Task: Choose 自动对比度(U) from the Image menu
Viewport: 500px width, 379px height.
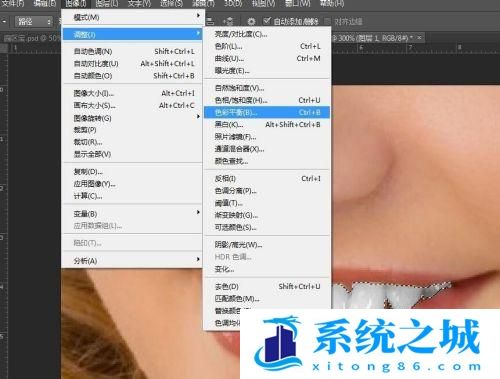Action: (x=132, y=63)
